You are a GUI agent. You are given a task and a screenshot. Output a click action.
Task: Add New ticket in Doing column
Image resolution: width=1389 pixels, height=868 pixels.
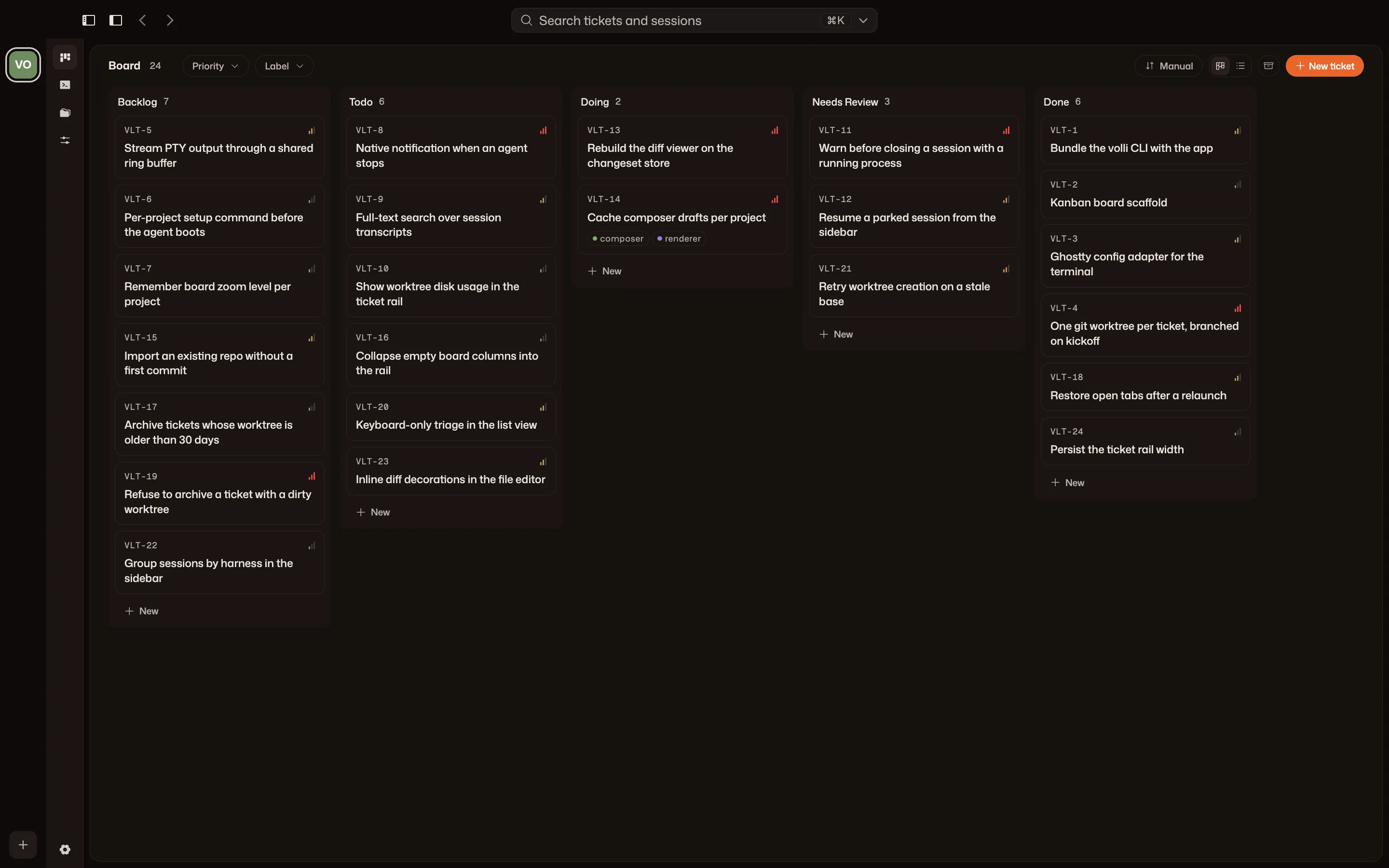[x=605, y=271]
